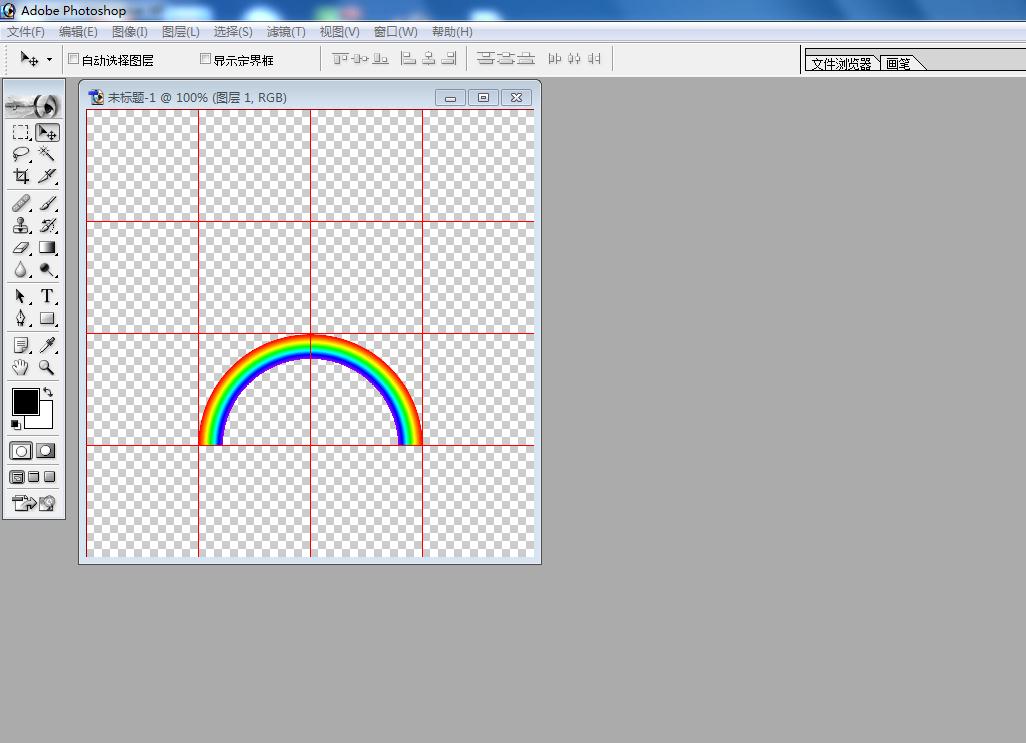Enable the 显示定界框 checkbox
The width and height of the screenshot is (1026, 743).
point(205,60)
